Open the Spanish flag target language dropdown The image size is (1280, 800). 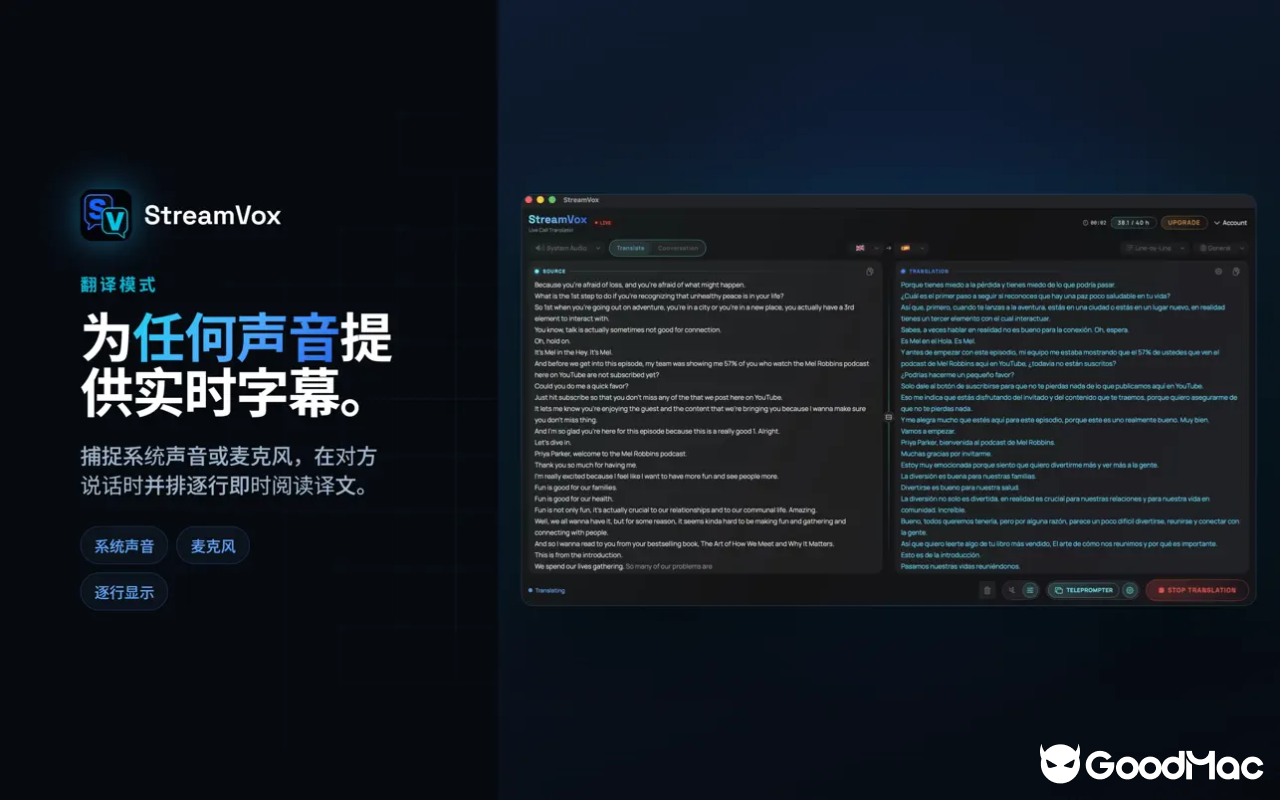911,248
